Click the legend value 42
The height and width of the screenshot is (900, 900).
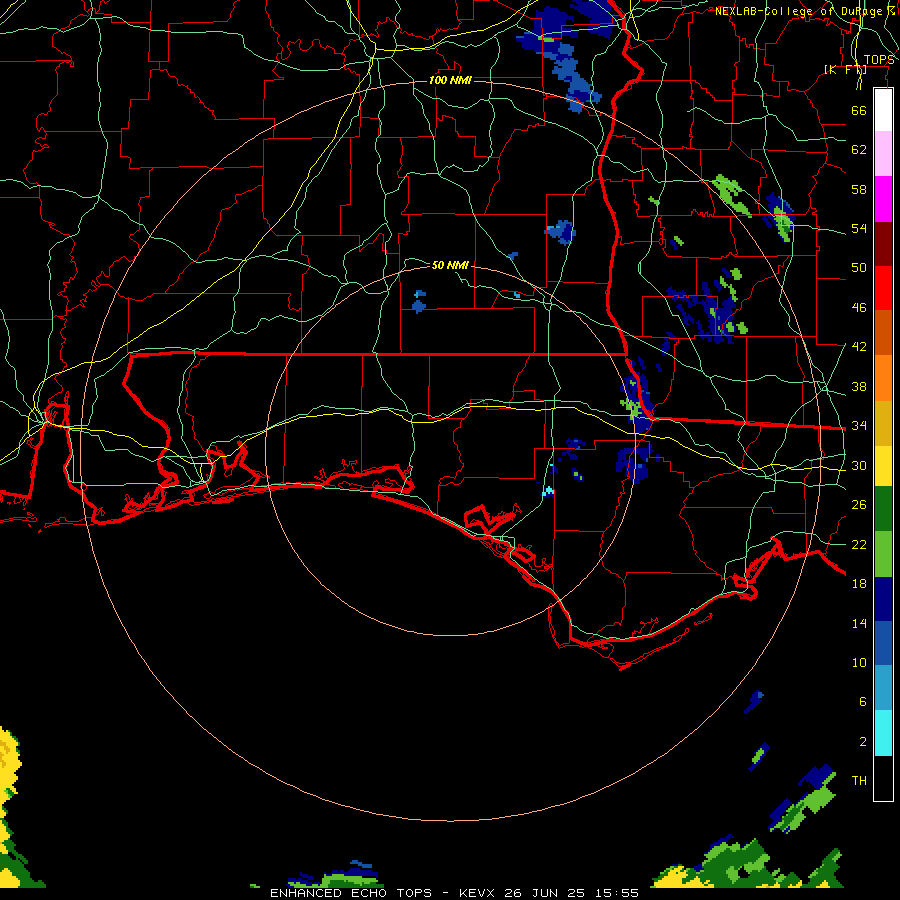point(859,347)
